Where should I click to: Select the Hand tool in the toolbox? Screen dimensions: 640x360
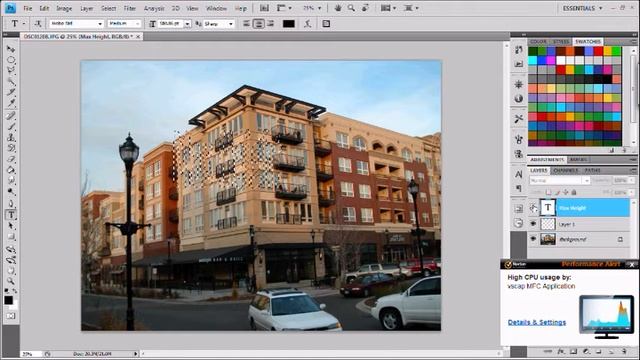tap(11, 270)
